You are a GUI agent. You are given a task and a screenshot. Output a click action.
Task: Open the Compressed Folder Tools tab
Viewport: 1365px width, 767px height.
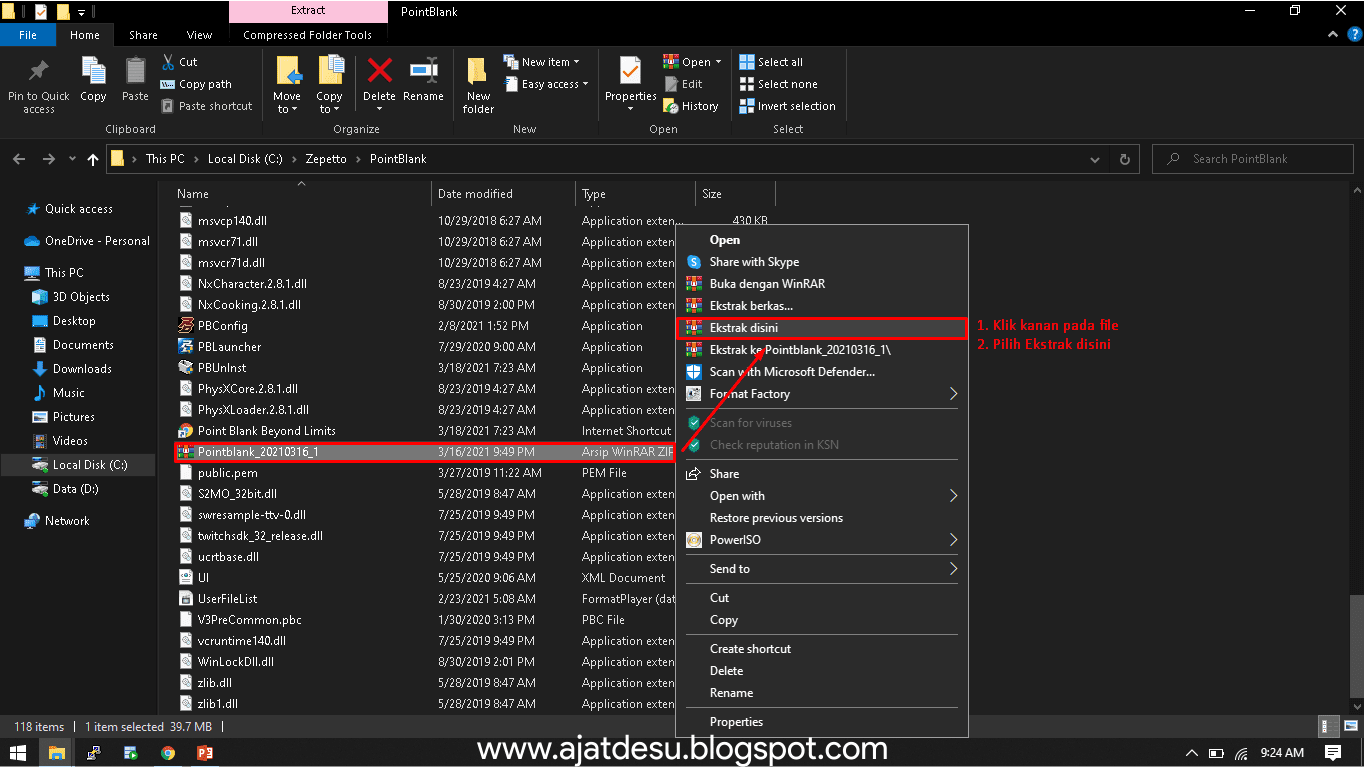click(308, 35)
